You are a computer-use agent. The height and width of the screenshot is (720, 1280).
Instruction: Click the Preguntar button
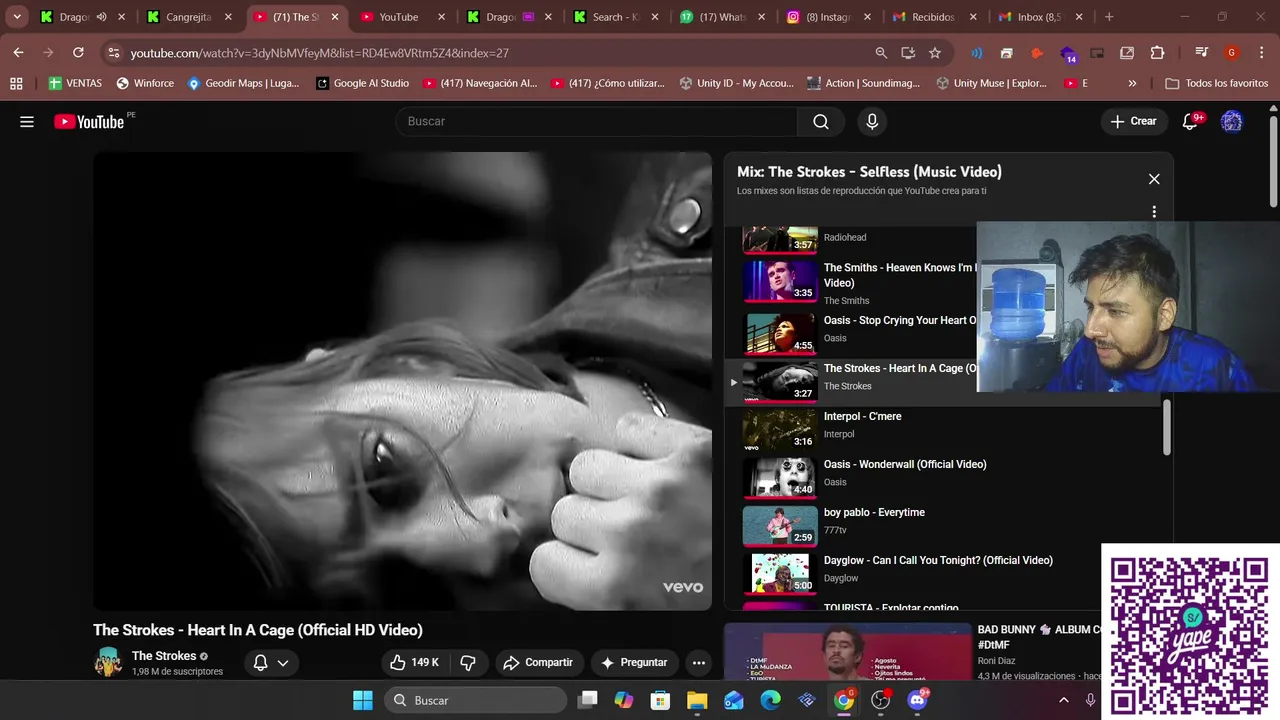[633, 662]
